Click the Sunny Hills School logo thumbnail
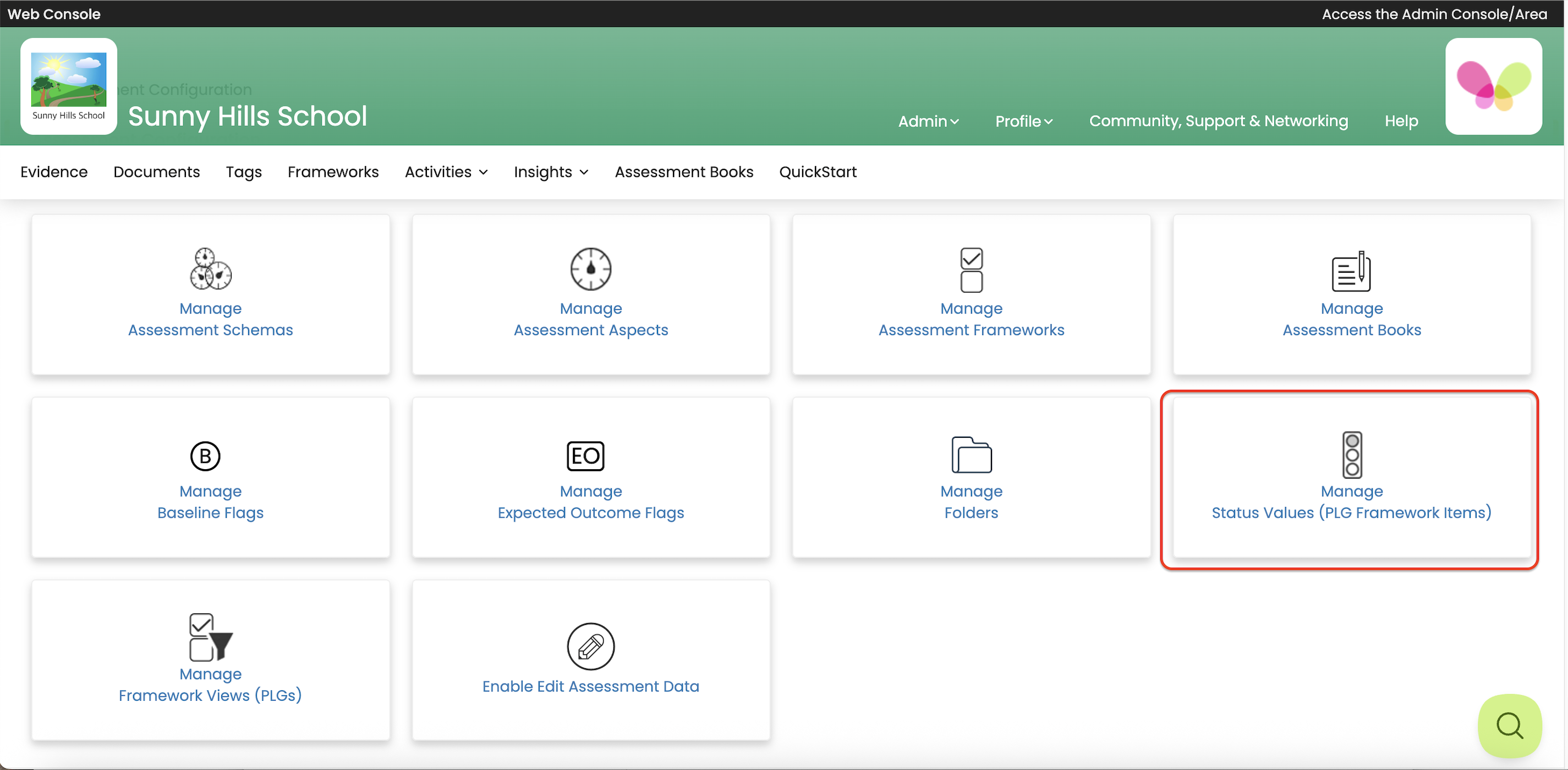 pos(68,86)
